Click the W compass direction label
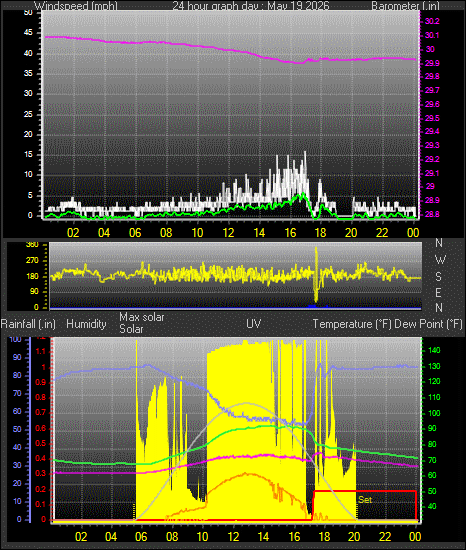Image resolution: width=466 pixels, height=550 pixels. pyautogui.click(x=440, y=260)
